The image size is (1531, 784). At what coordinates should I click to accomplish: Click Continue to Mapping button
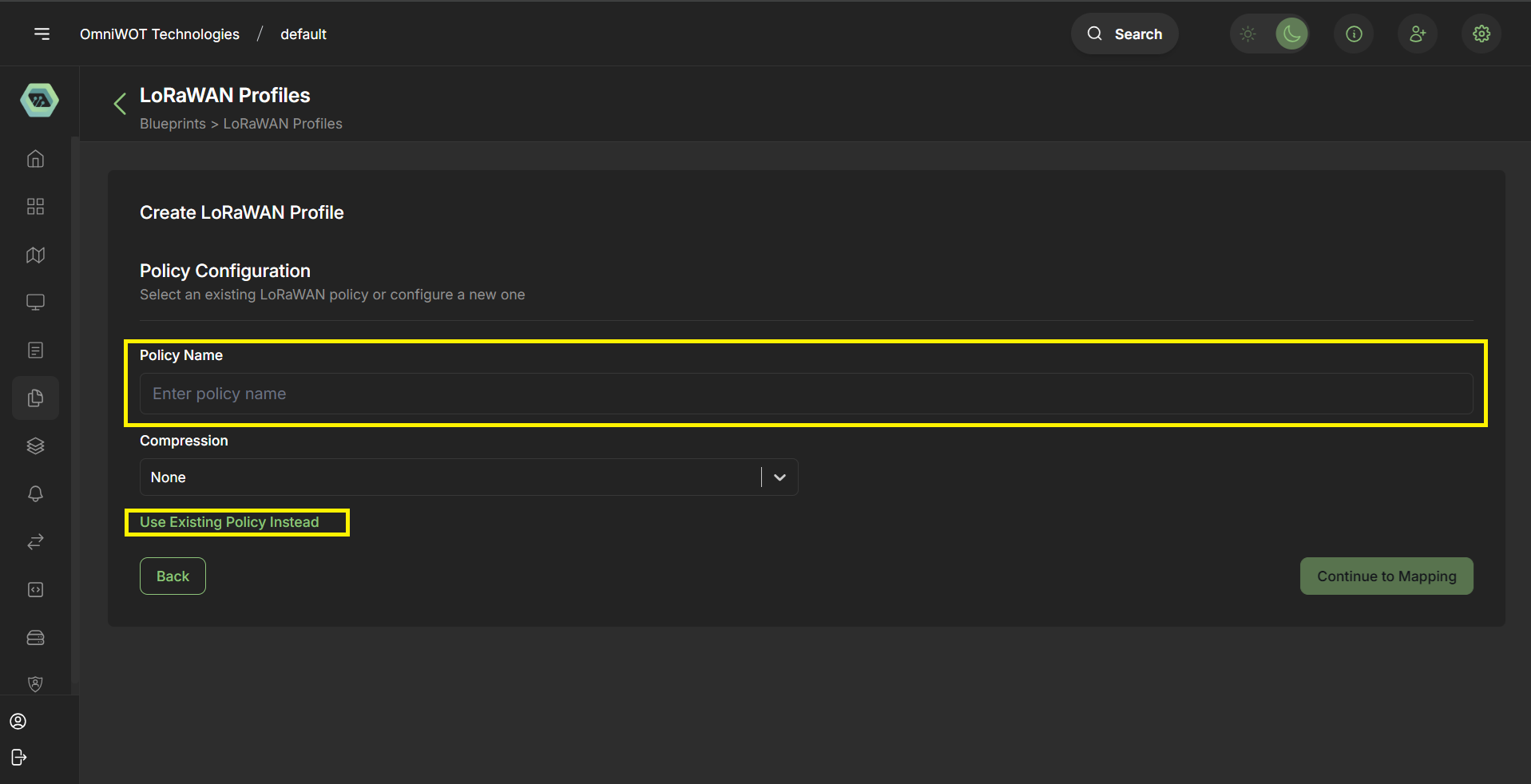pyautogui.click(x=1386, y=576)
